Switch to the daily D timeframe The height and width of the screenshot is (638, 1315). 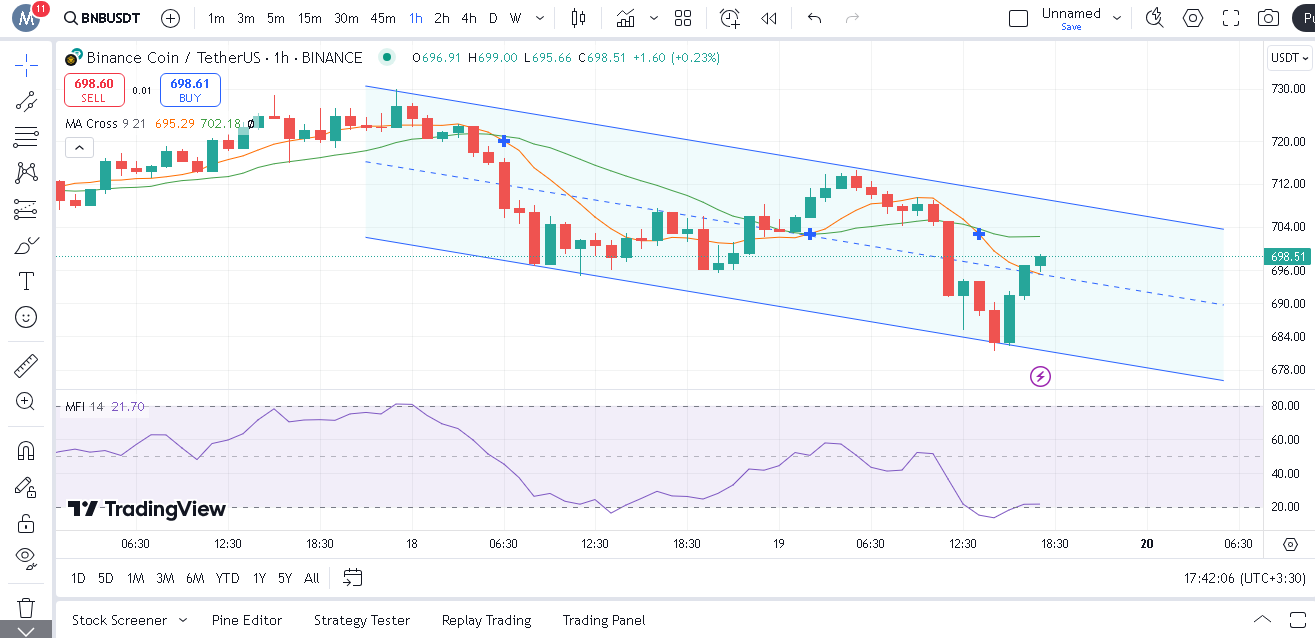(x=493, y=18)
